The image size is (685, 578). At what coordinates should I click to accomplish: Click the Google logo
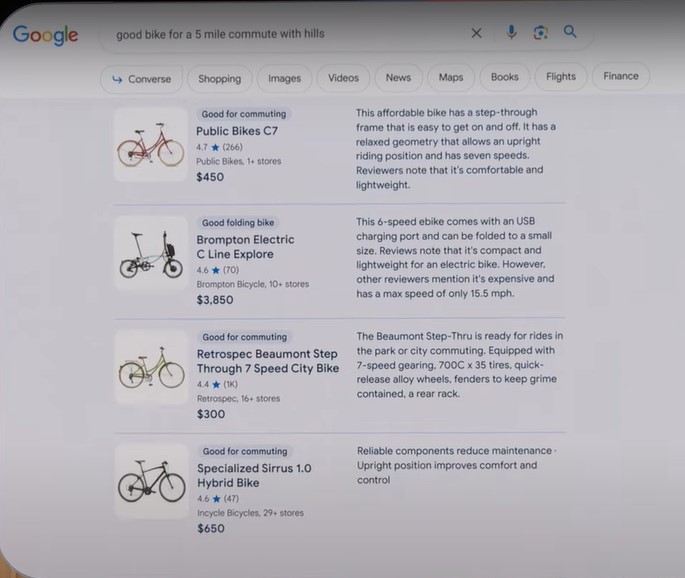coord(45,34)
